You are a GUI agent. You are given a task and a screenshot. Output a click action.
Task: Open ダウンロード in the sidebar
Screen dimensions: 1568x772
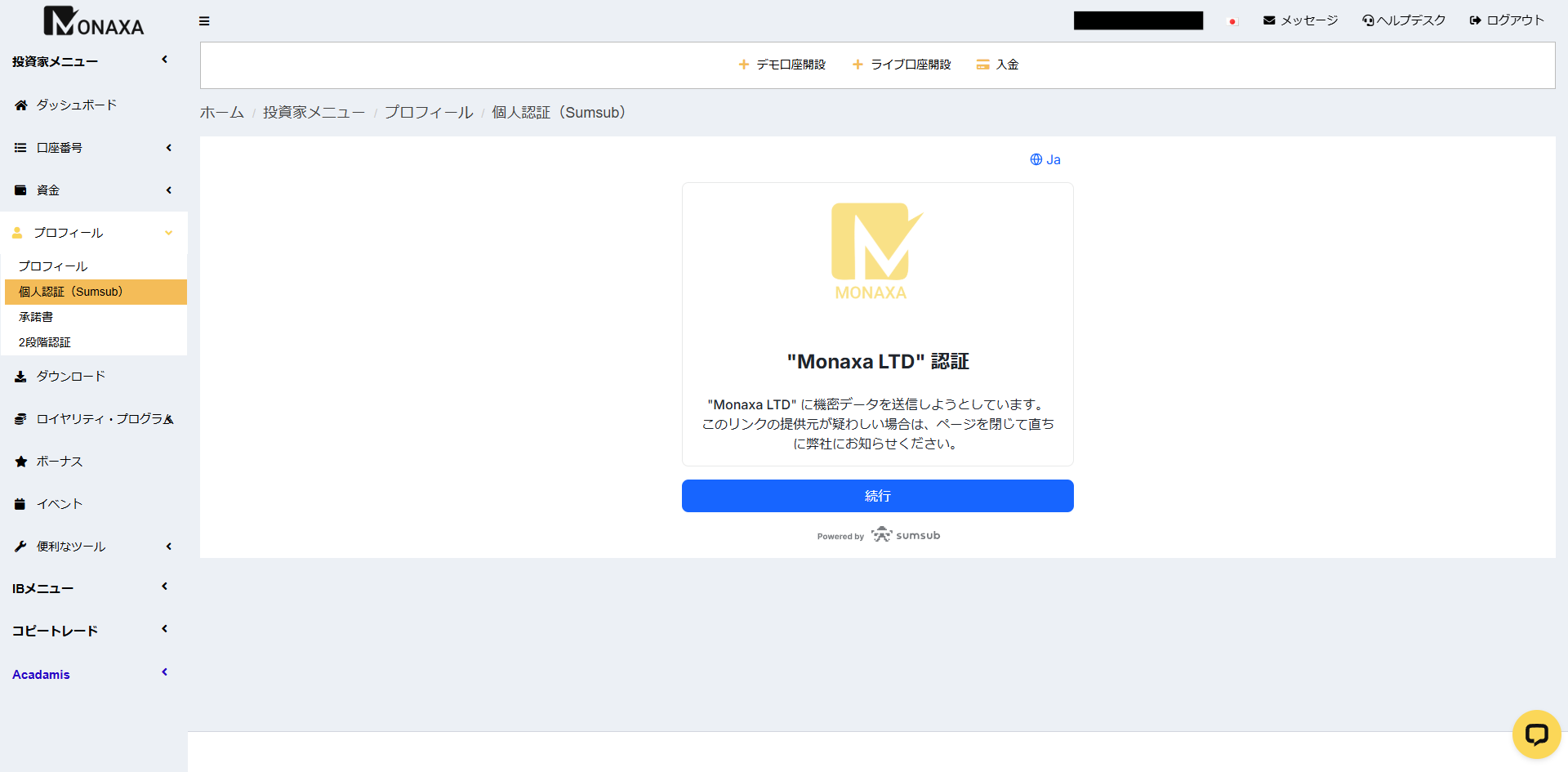[70, 377]
